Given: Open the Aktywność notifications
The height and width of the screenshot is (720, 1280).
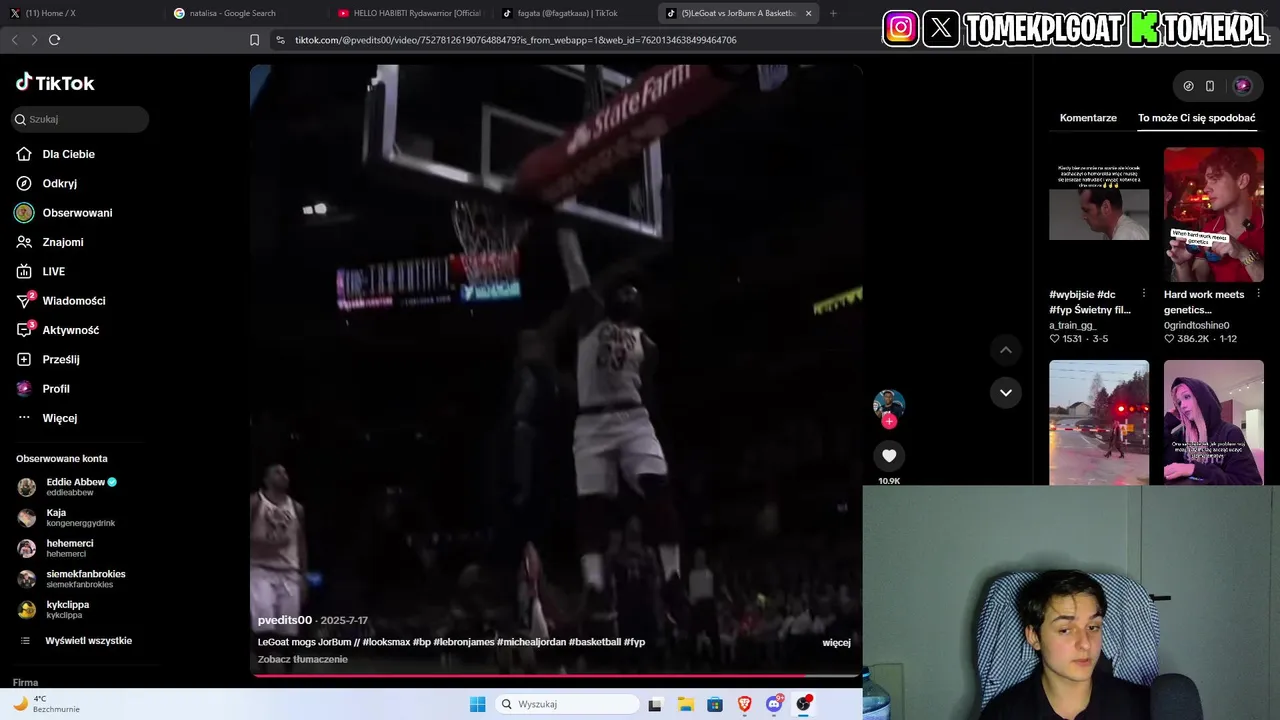Looking at the screenshot, I should pyautogui.click(x=58, y=330).
